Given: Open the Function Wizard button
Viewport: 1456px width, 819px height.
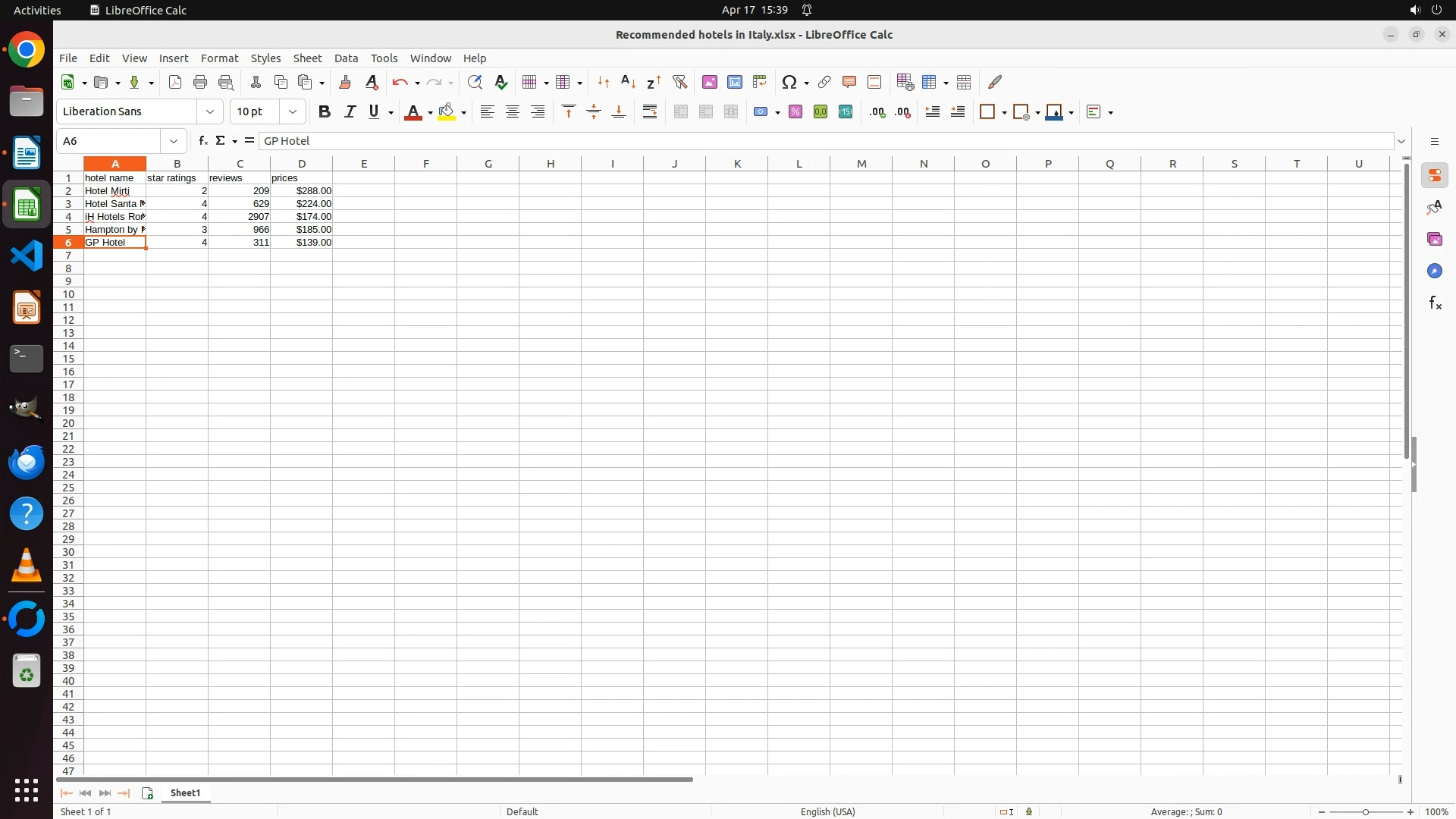Looking at the screenshot, I should (202, 141).
